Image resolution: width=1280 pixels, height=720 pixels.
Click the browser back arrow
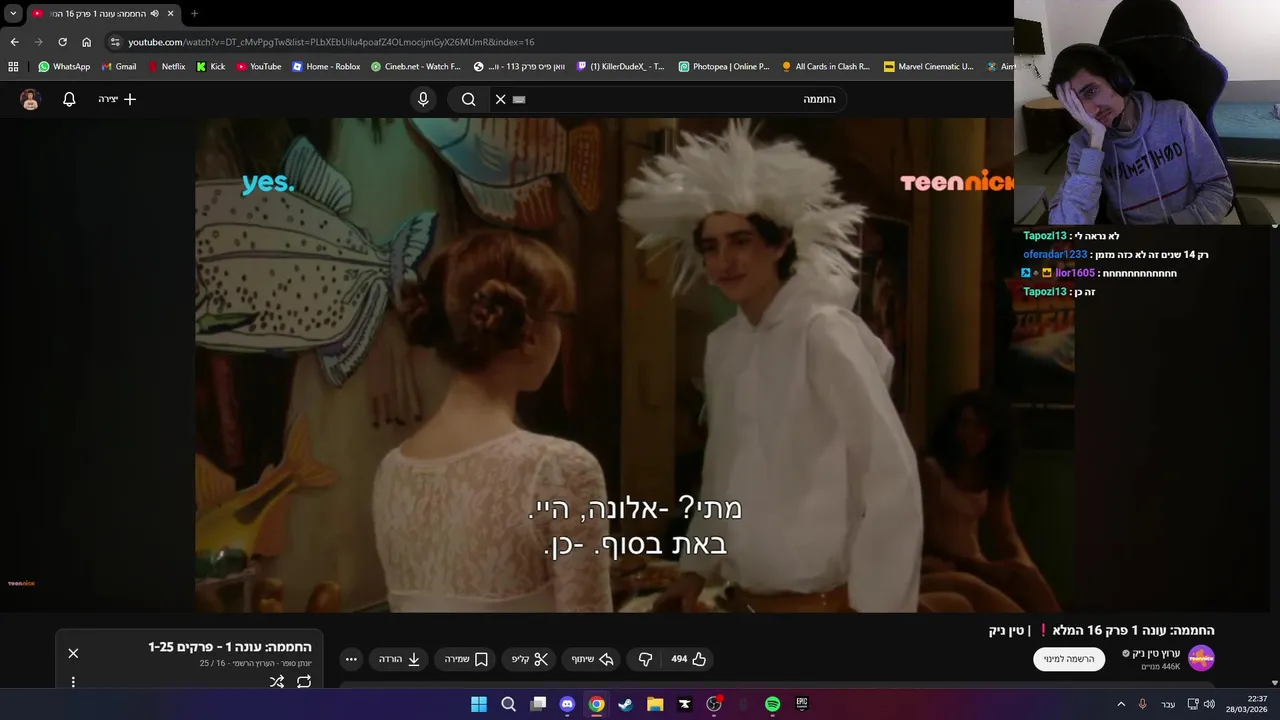[x=14, y=42]
